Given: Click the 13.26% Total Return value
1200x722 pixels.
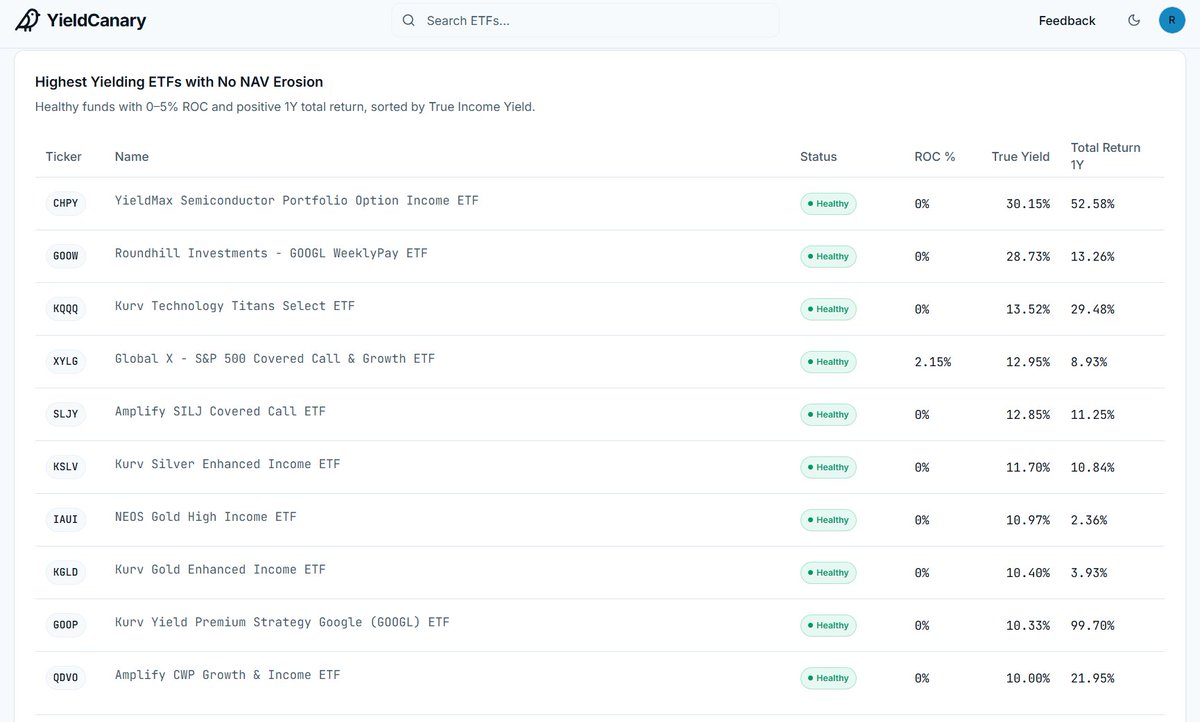Looking at the screenshot, I should [x=1092, y=257].
